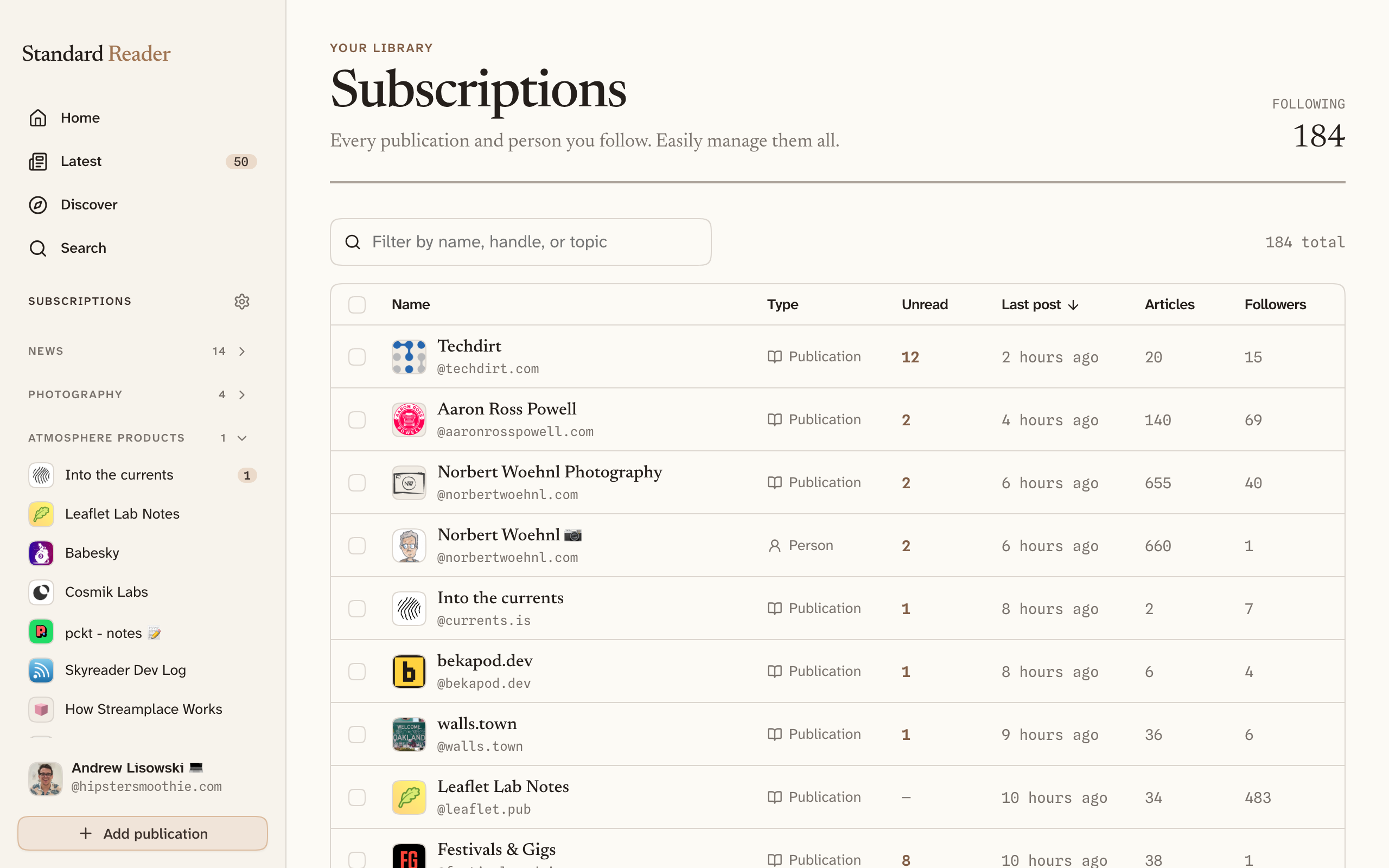Click the Festivals & Gigs FG logo
This screenshot has height=868, width=1389.
[409, 856]
